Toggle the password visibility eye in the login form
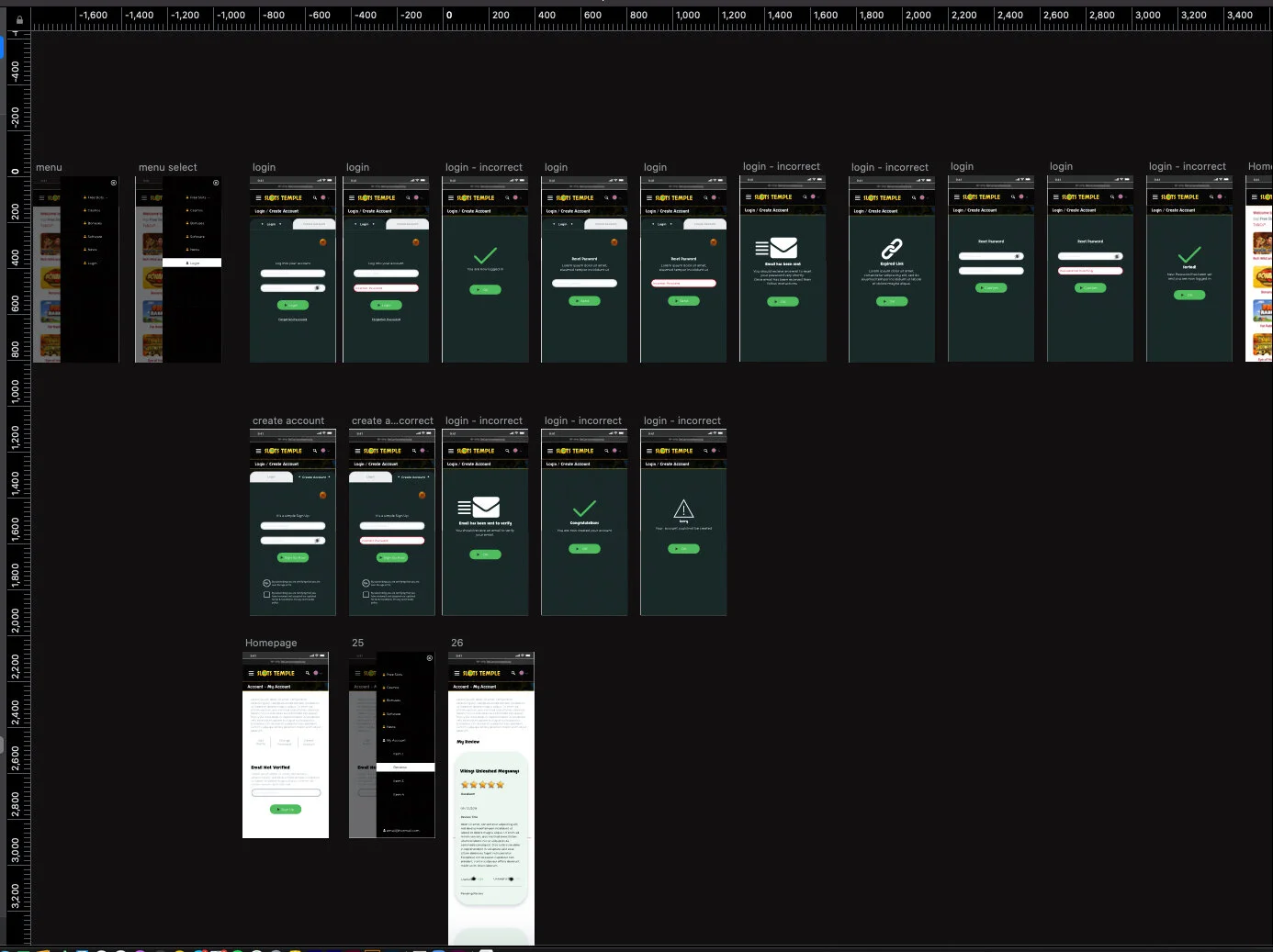 [x=317, y=287]
